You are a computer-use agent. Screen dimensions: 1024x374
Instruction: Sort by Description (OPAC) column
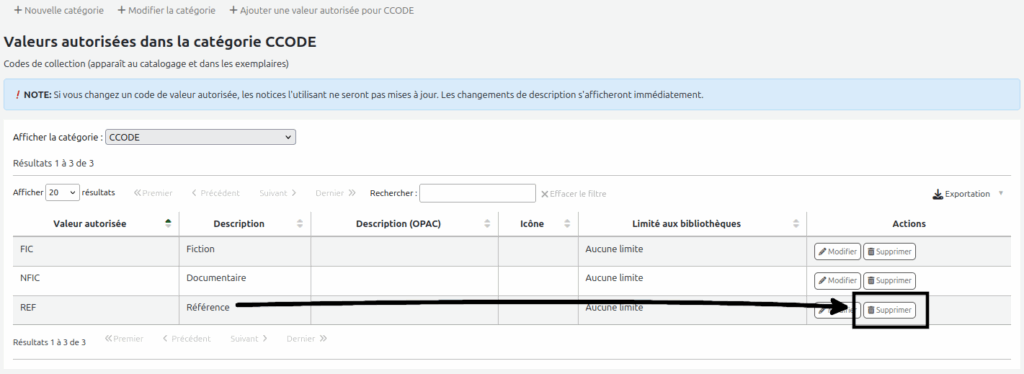(x=404, y=223)
